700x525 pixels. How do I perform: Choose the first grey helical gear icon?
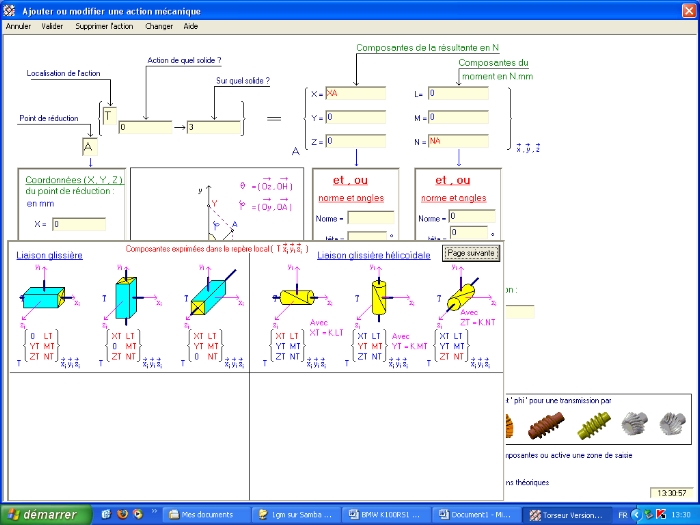pyautogui.click(x=634, y=423)
